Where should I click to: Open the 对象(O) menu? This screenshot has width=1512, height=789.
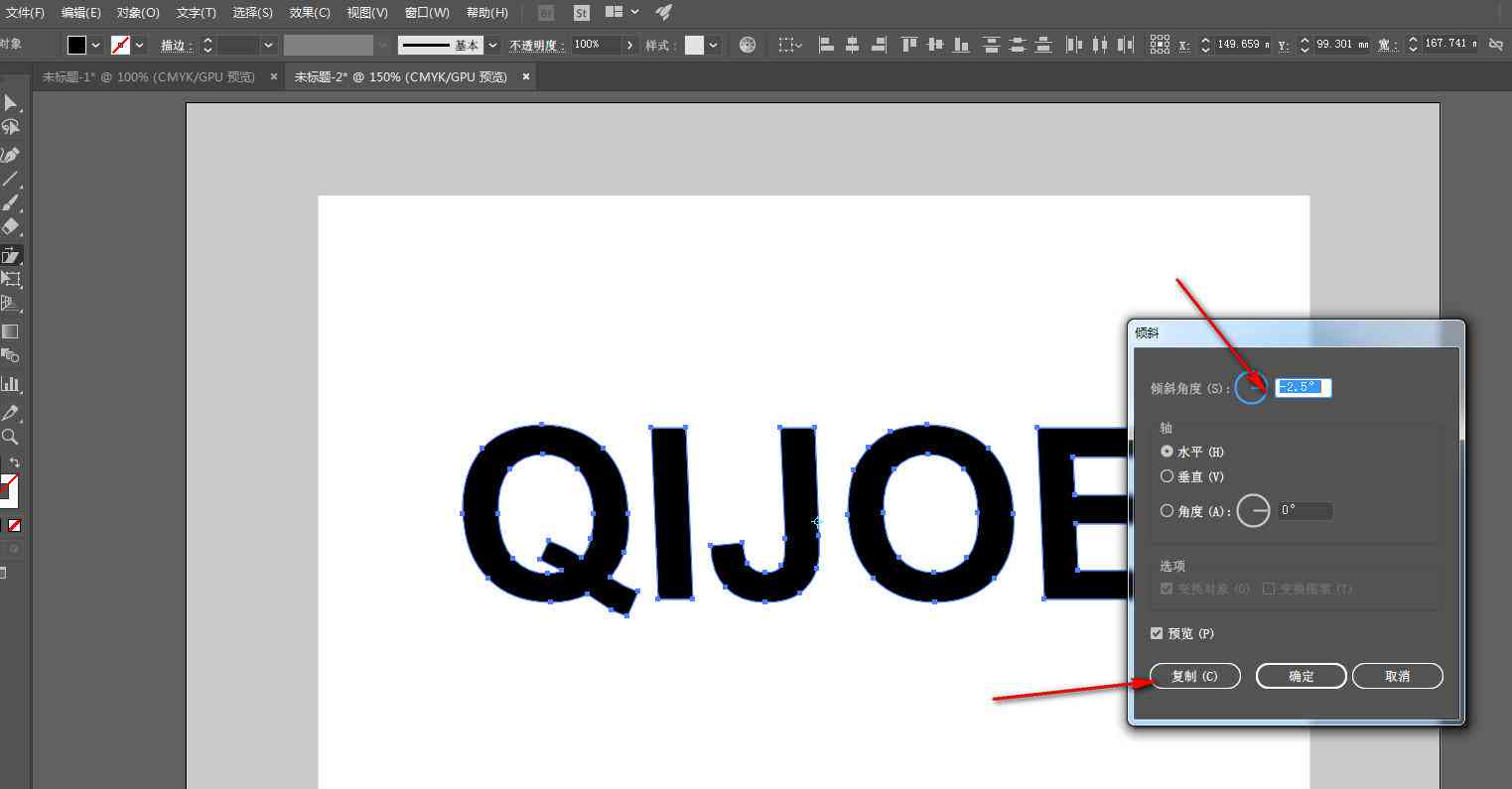click(x=138, y=13)
